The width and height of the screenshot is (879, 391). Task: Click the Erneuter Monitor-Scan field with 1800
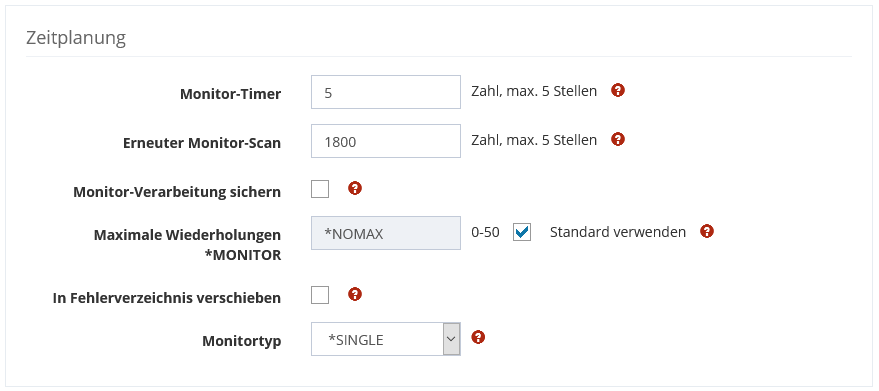[x=386, y=141]
